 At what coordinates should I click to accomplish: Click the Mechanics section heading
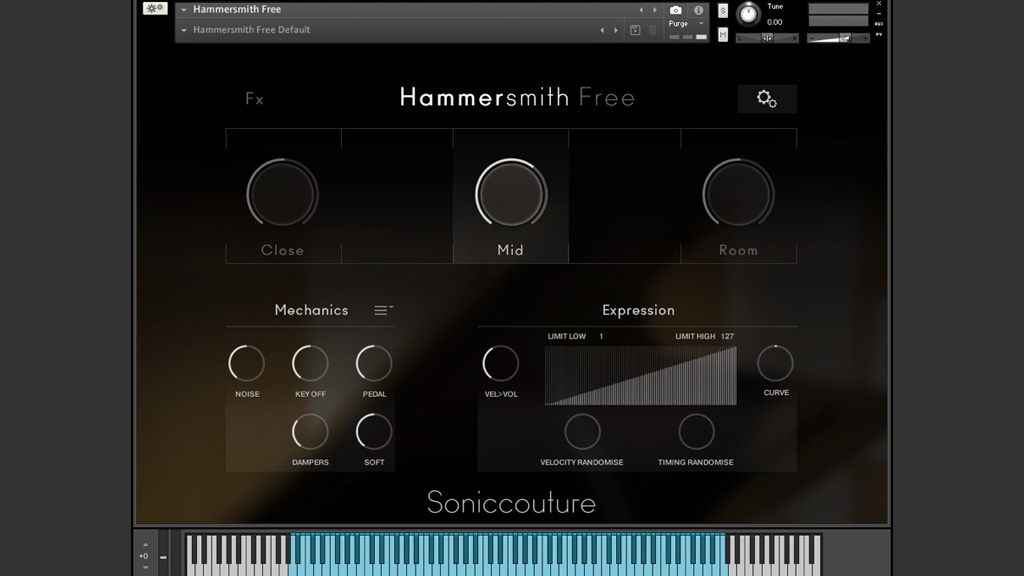tap(312, 310)
